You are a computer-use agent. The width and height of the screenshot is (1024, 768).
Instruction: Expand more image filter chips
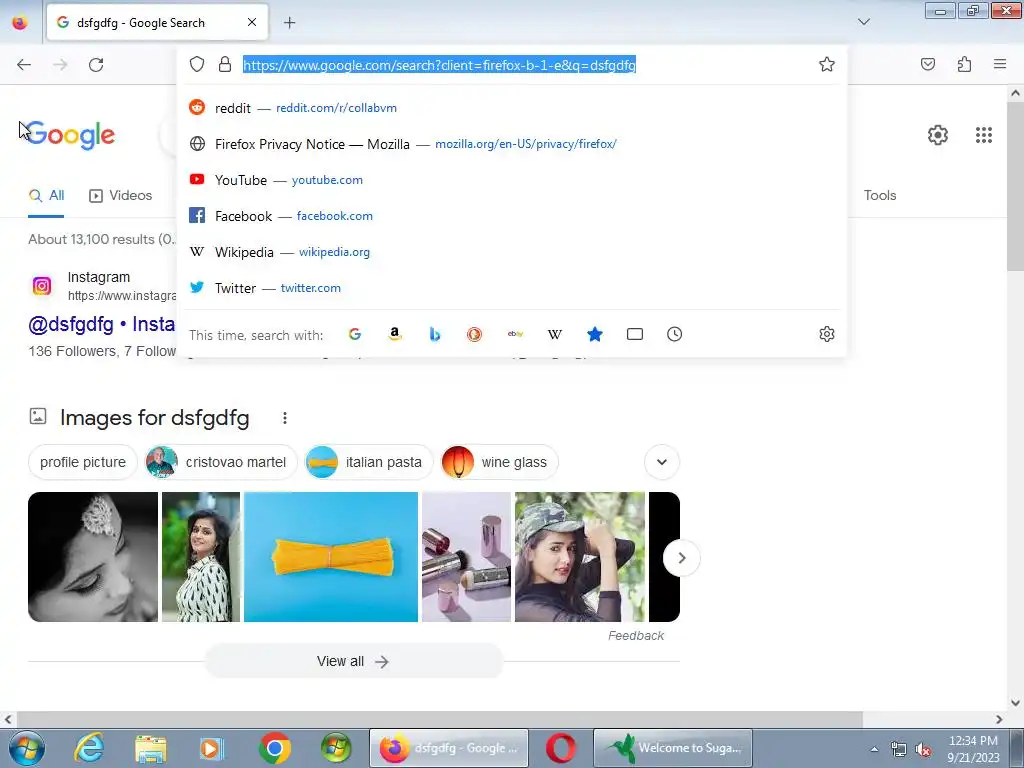coord(662,462)
